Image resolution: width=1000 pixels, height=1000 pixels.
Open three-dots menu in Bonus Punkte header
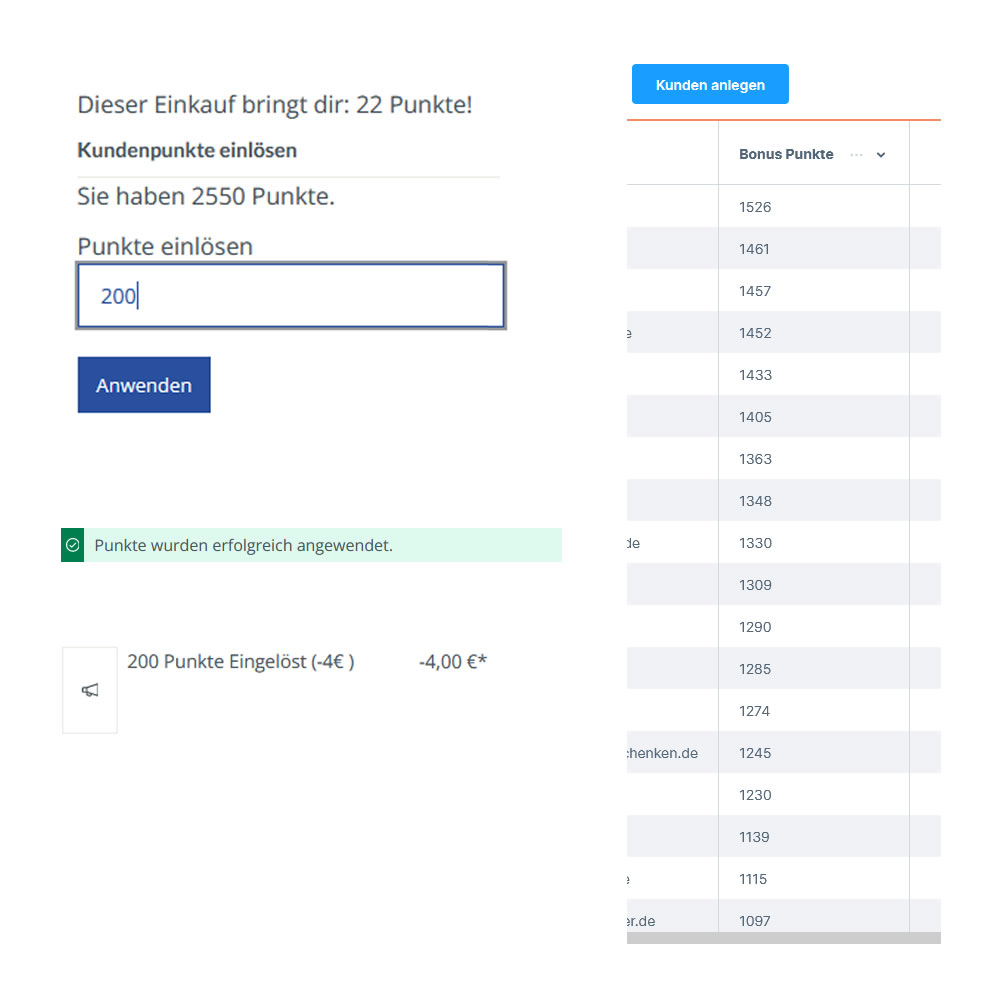pyautogui.click(x=856, y=155)
